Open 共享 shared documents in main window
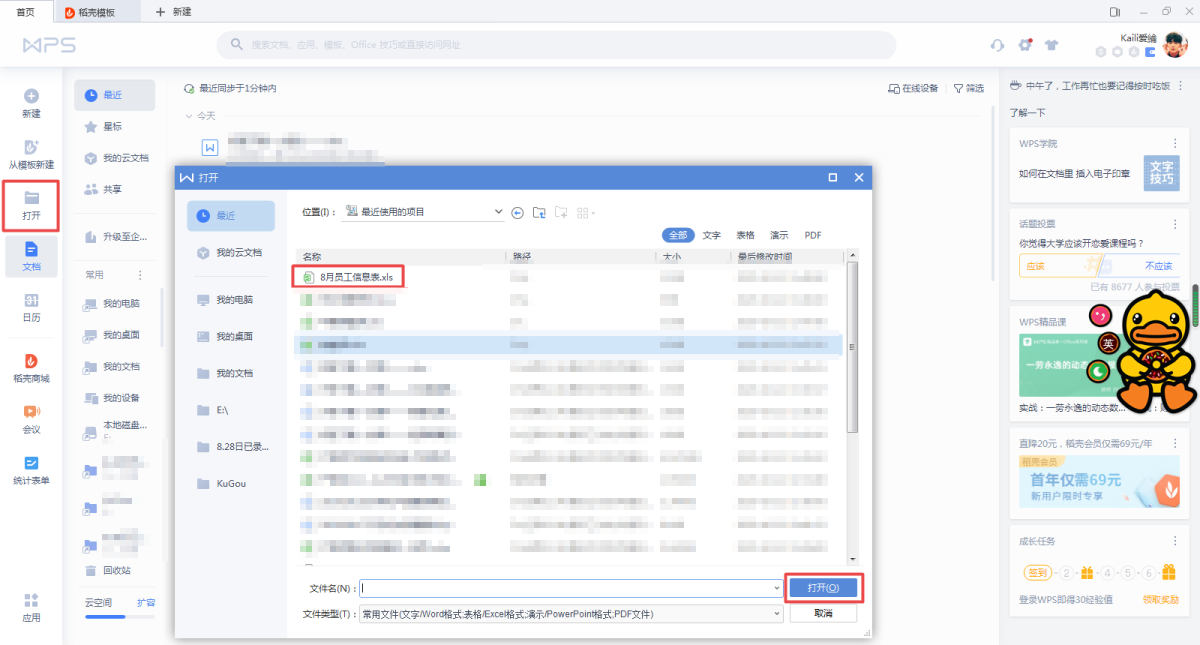Viewport: 1200px width, 645px height. coord(114,189)
